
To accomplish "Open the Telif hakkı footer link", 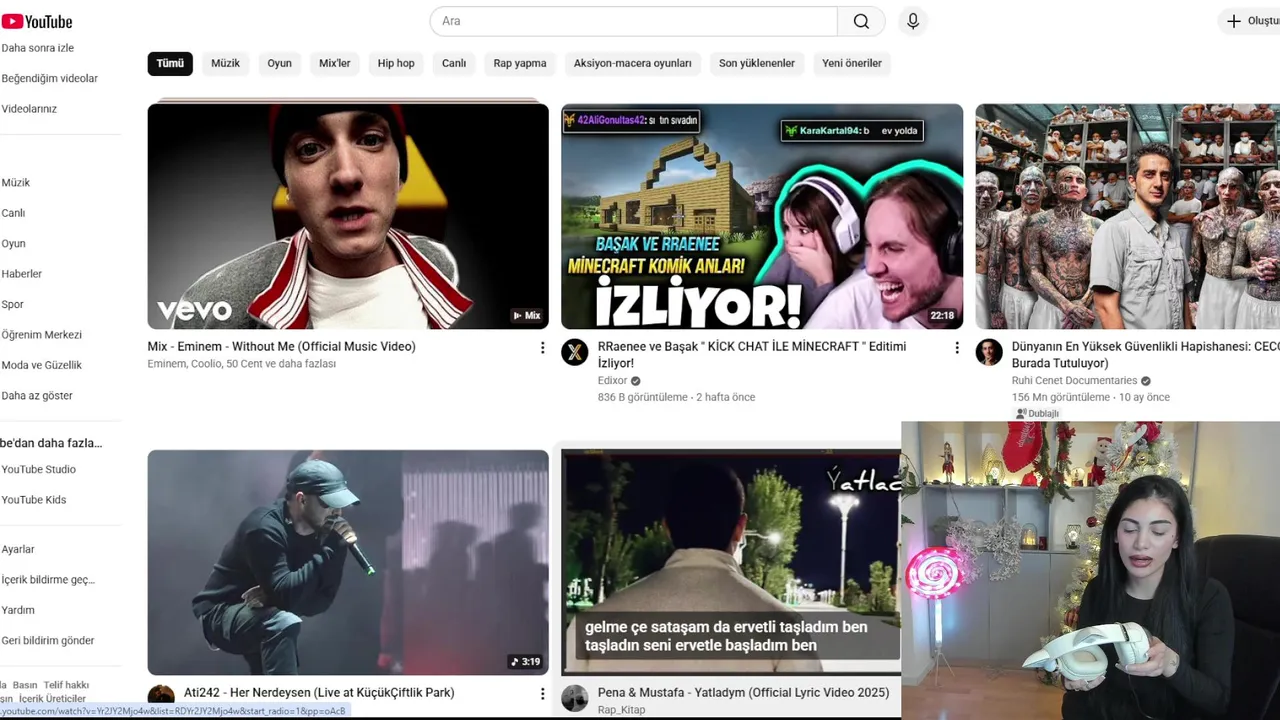I will click(x=67, y=685).
